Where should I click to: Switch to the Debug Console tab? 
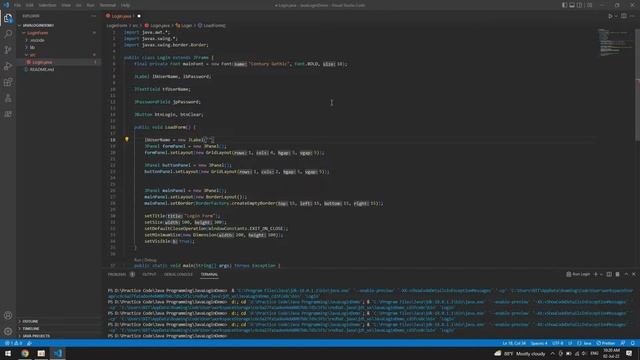coord(178,274)
